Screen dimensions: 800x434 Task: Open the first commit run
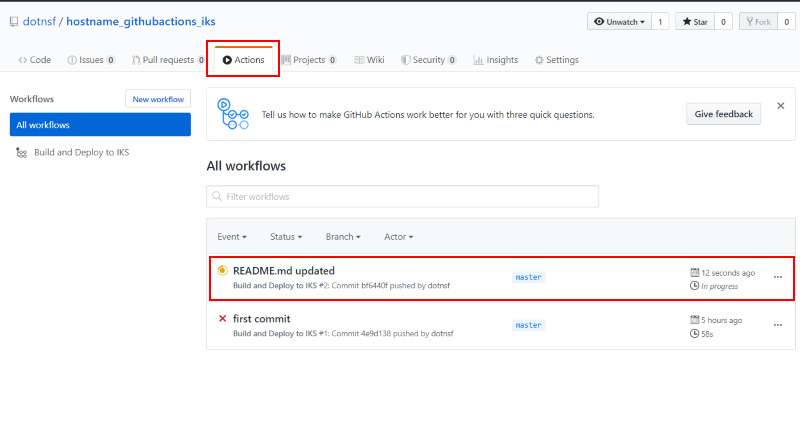pyautogui.click(x=261, y=319)
